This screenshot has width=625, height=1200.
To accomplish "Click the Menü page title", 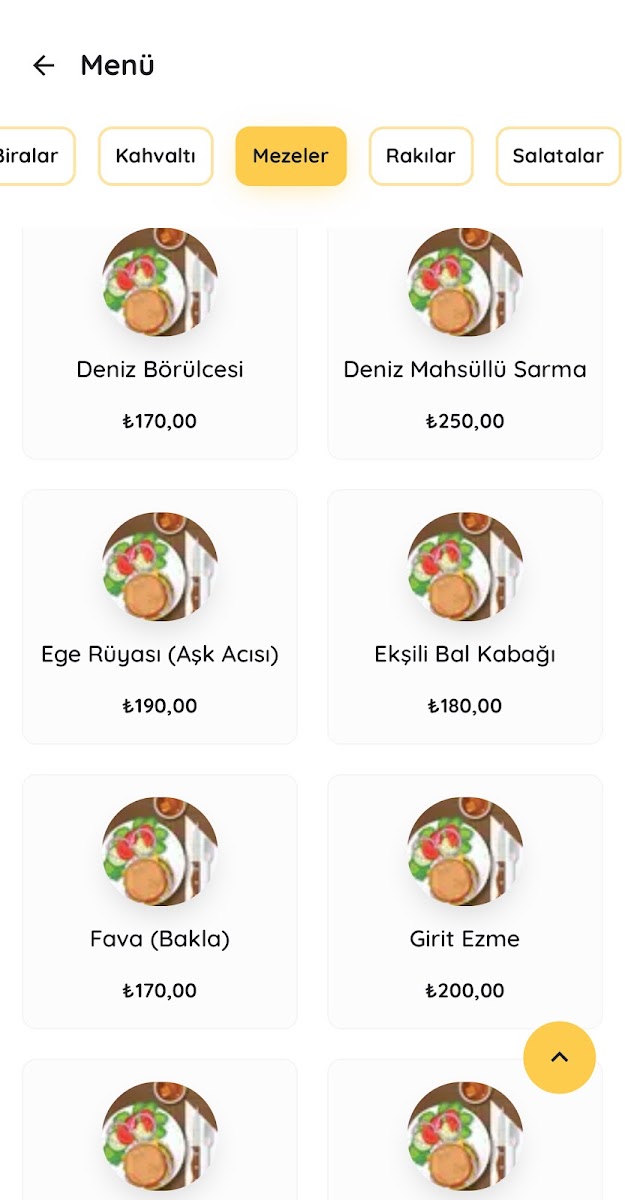I will (117, 66).
